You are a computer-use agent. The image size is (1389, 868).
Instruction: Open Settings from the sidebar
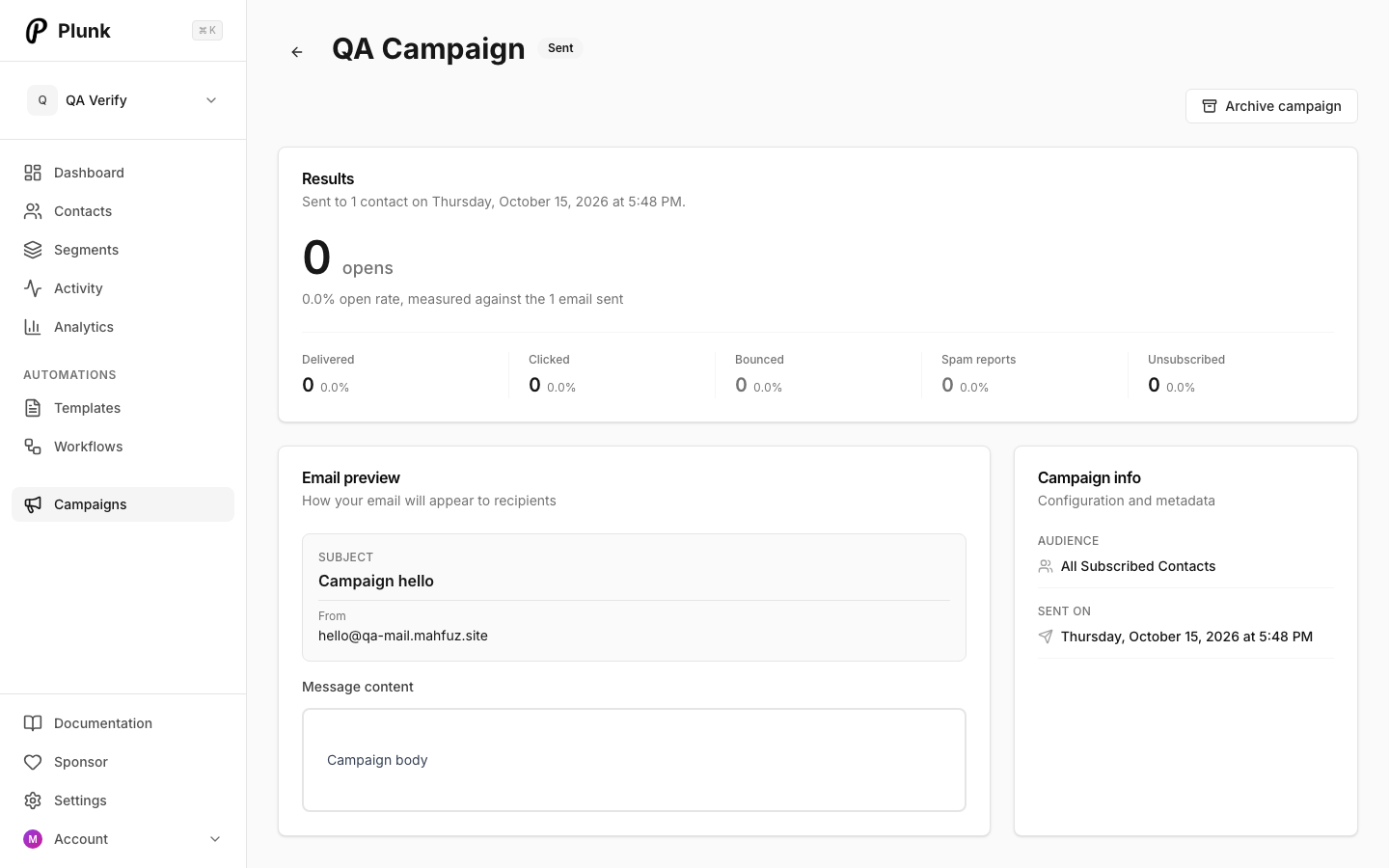pyautogui.click(x=123, y=800)
